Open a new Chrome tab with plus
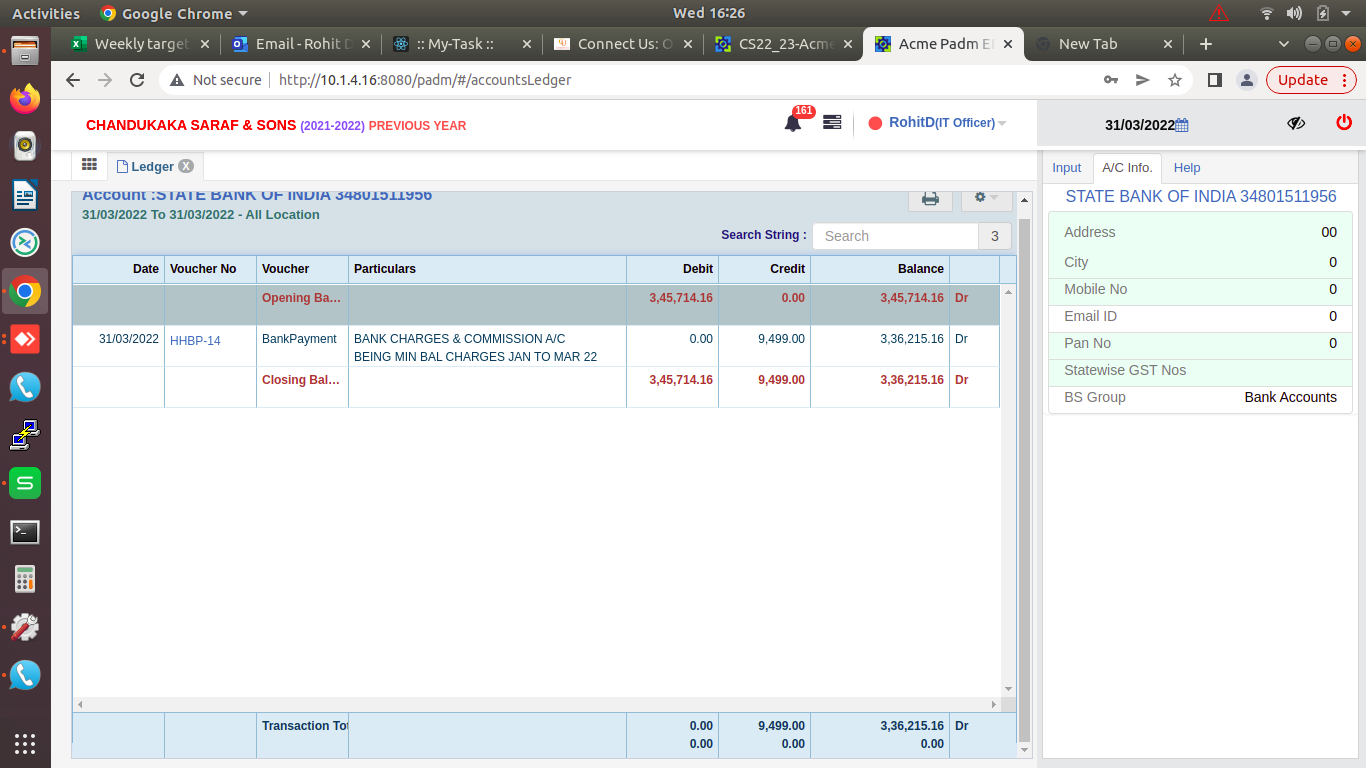Viewport: 1366px width, 768px height. tap(1205, 44)
